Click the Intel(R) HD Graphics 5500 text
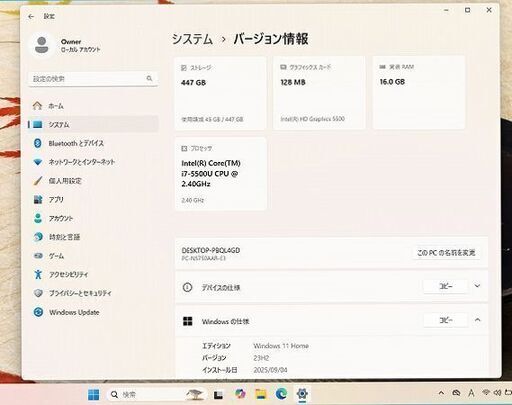This screenshot has height=405, width=512. point(313,119)
